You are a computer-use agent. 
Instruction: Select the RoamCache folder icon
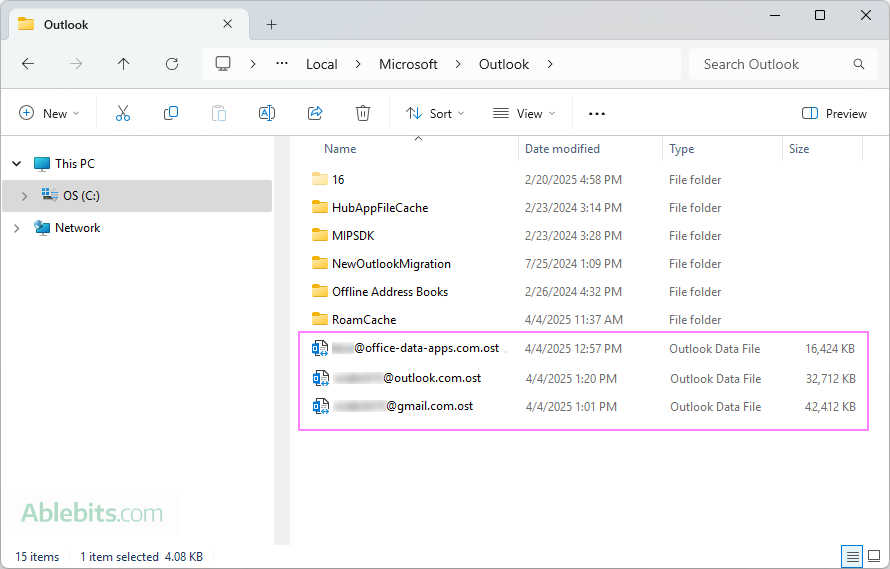point(320,319)
